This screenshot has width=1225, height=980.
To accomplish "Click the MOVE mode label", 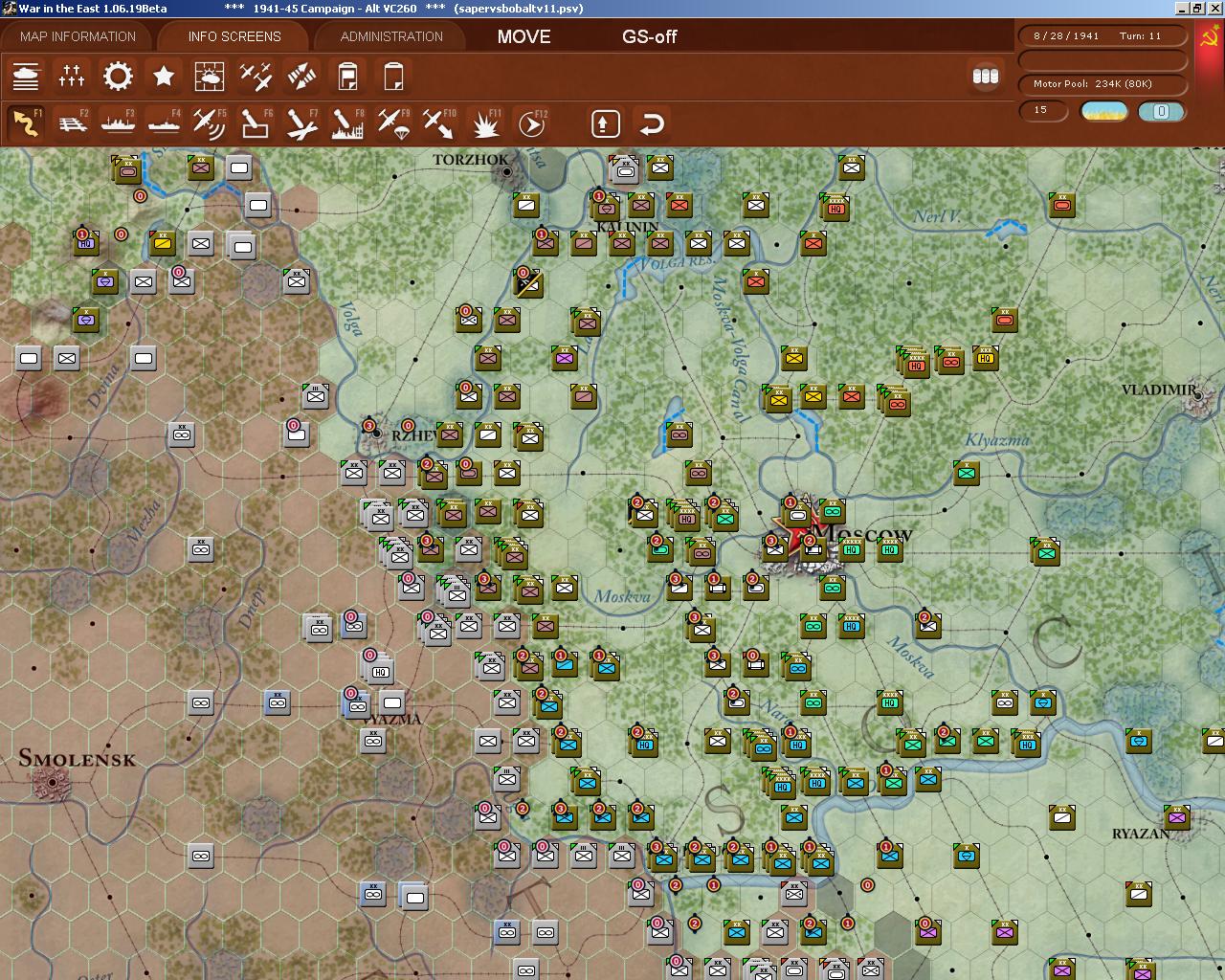I will pos(523,36).
